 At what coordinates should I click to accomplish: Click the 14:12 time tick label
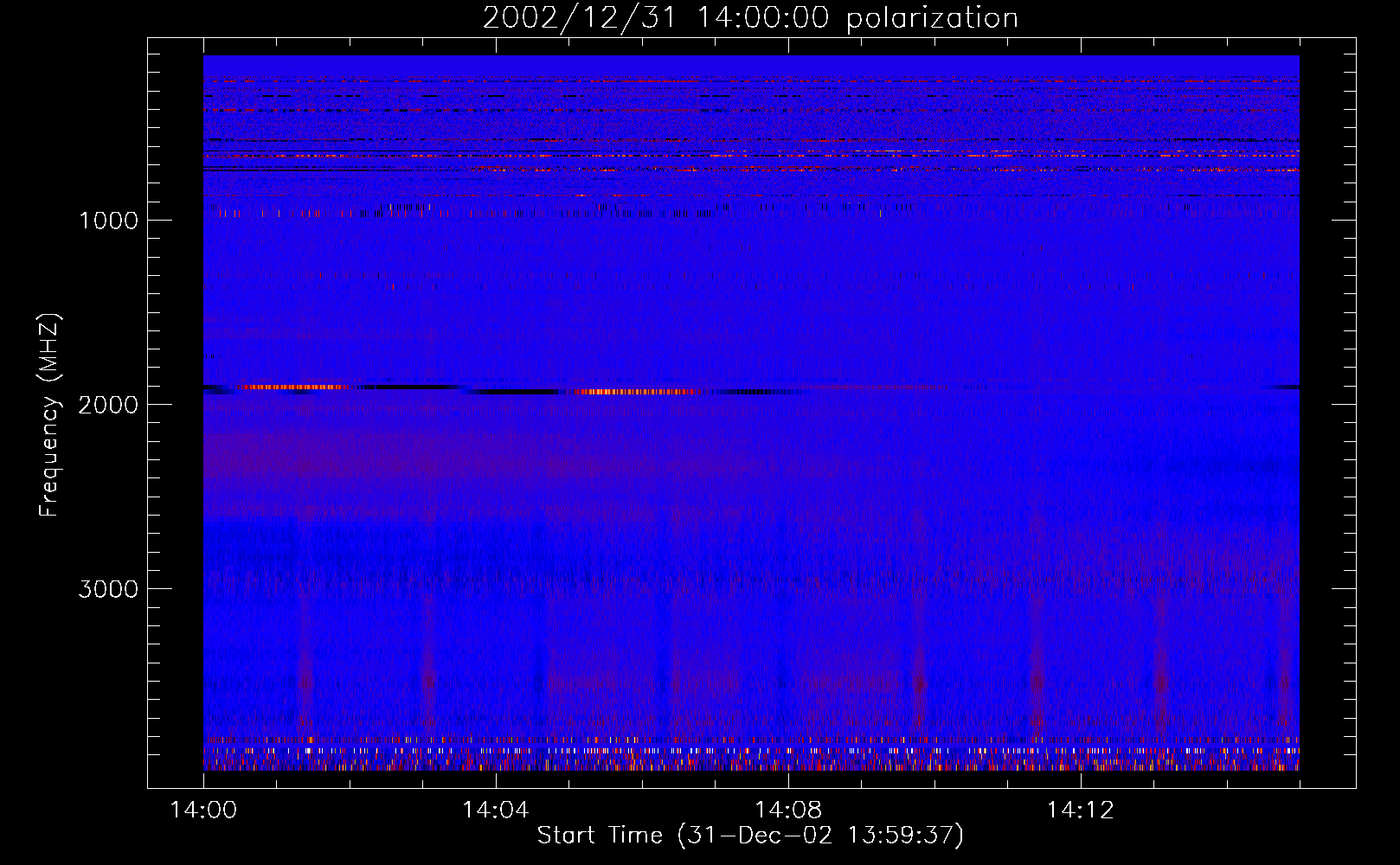pyautogui.click(x=1080, y=811)
